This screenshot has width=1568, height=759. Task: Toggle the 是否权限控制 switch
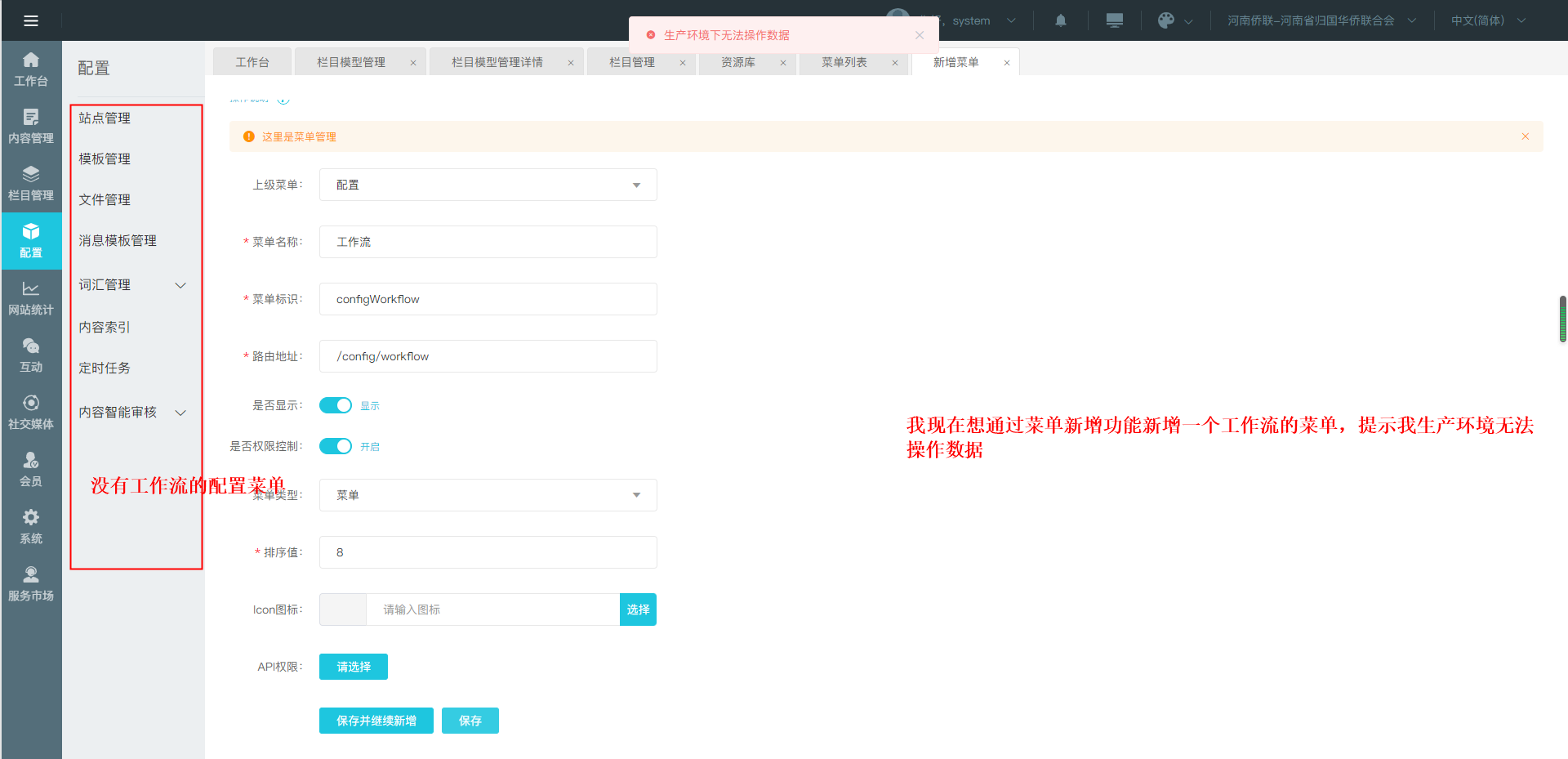[x=335, y=446]
